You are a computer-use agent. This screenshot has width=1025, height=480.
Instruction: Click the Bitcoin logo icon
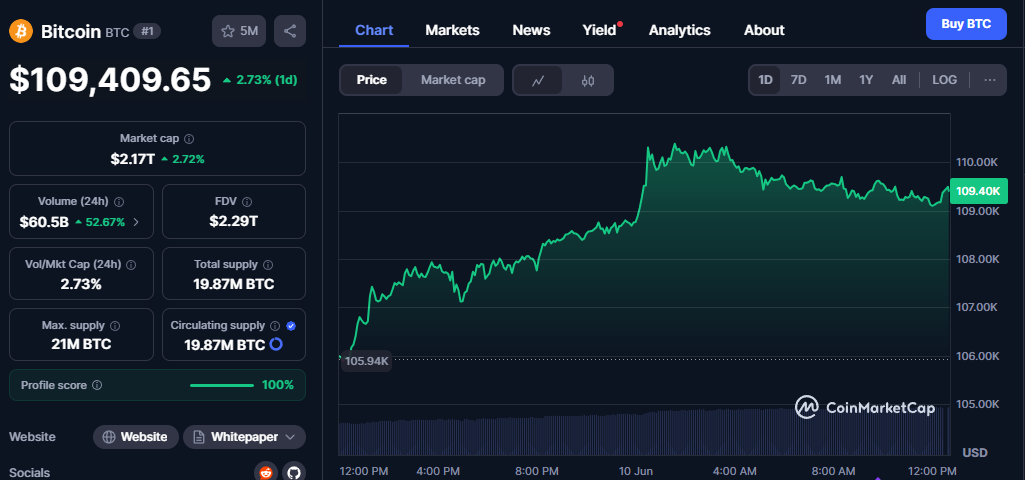tap(21, 31)
